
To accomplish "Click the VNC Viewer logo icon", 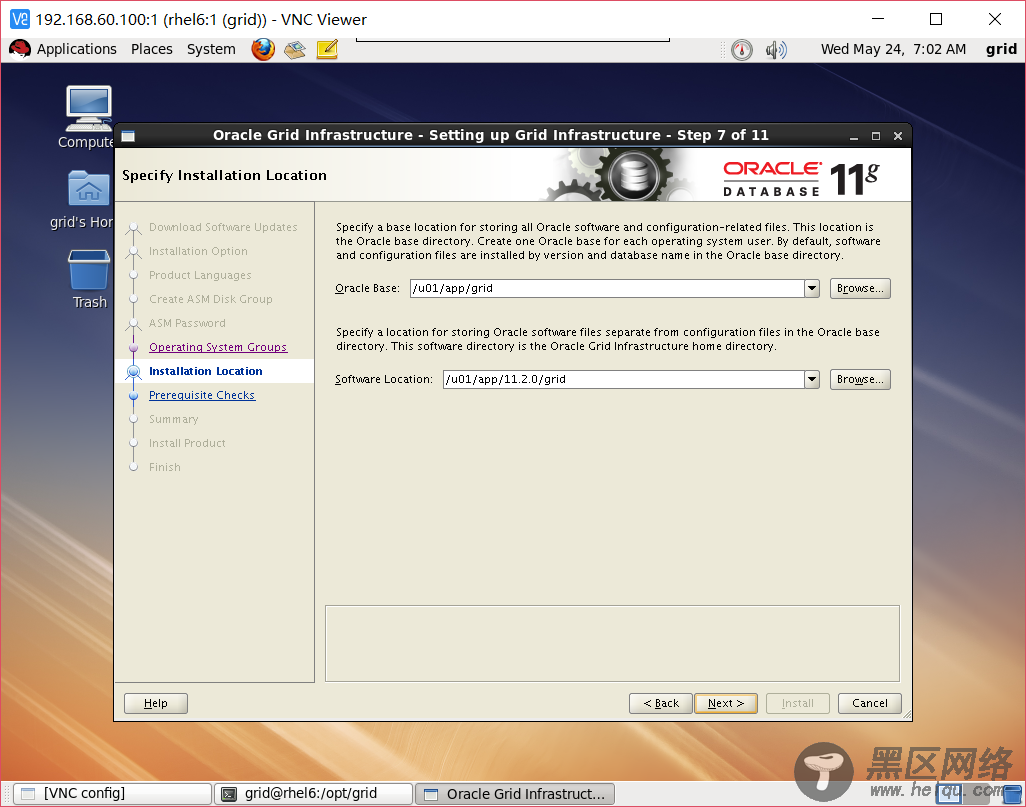I will click(20, 19).
